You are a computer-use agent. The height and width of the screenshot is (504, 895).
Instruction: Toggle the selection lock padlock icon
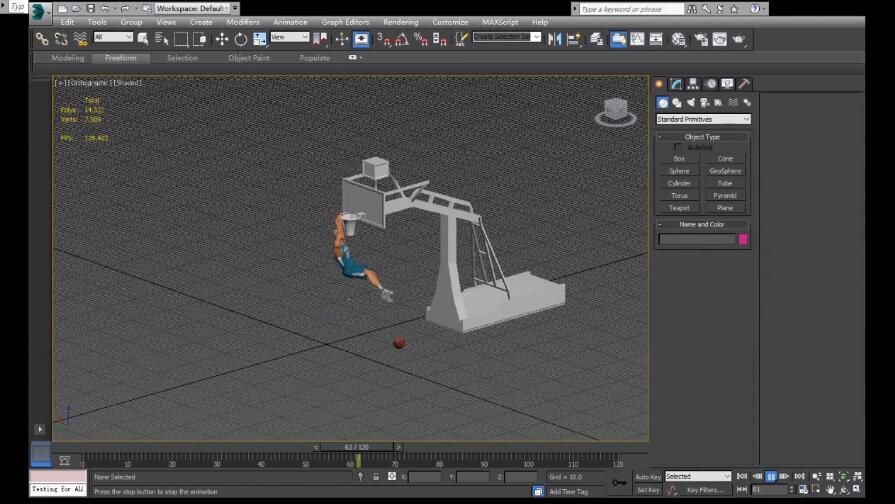[376, 476]
